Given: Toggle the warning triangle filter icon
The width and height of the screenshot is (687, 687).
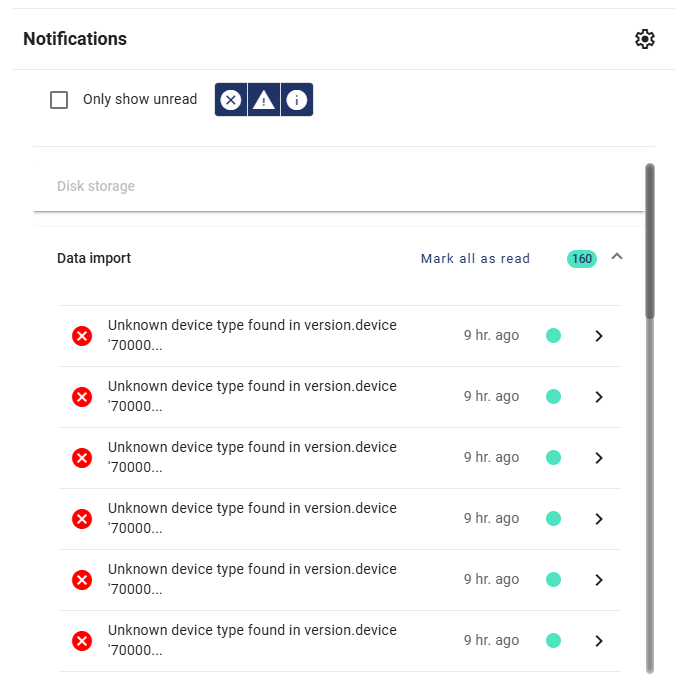Looking at the screenshot, I should coord(263,100).
